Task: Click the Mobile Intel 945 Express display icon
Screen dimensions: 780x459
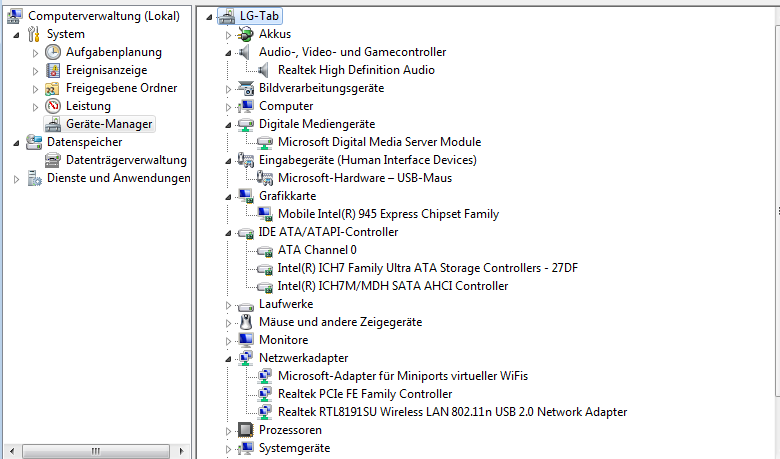Action: coord(265,214)
